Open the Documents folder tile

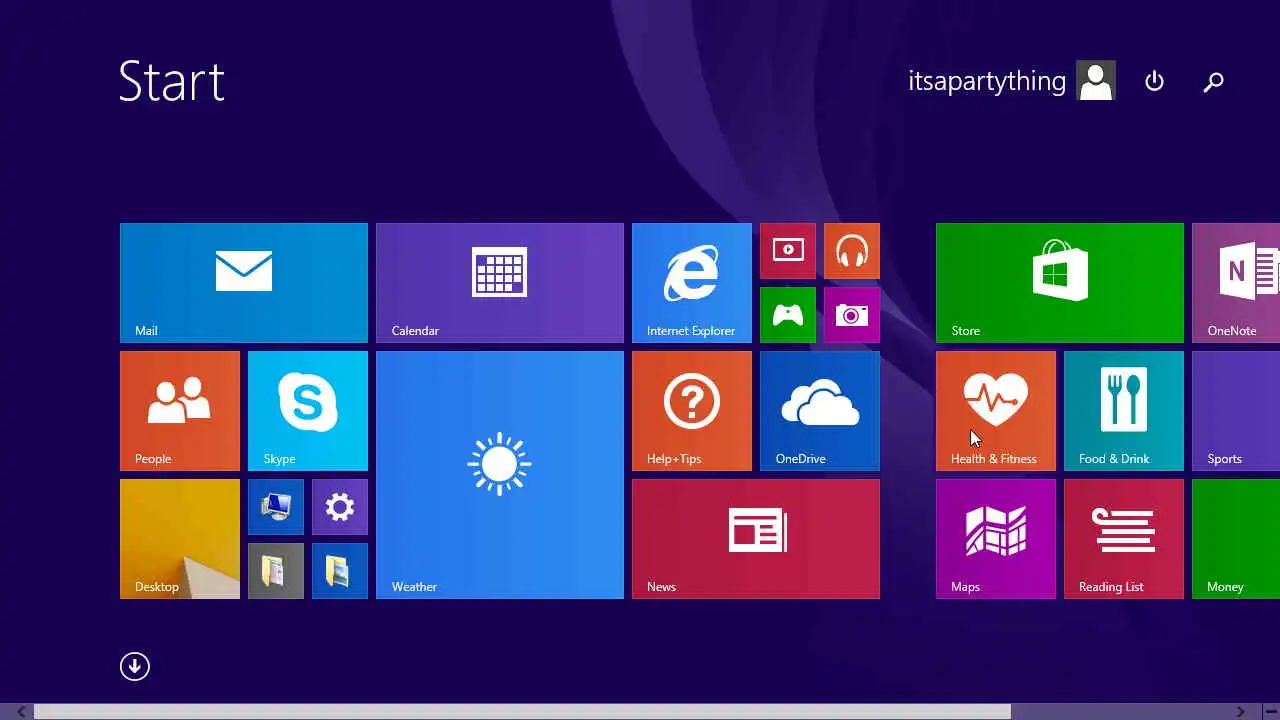(x=276, y=571)
